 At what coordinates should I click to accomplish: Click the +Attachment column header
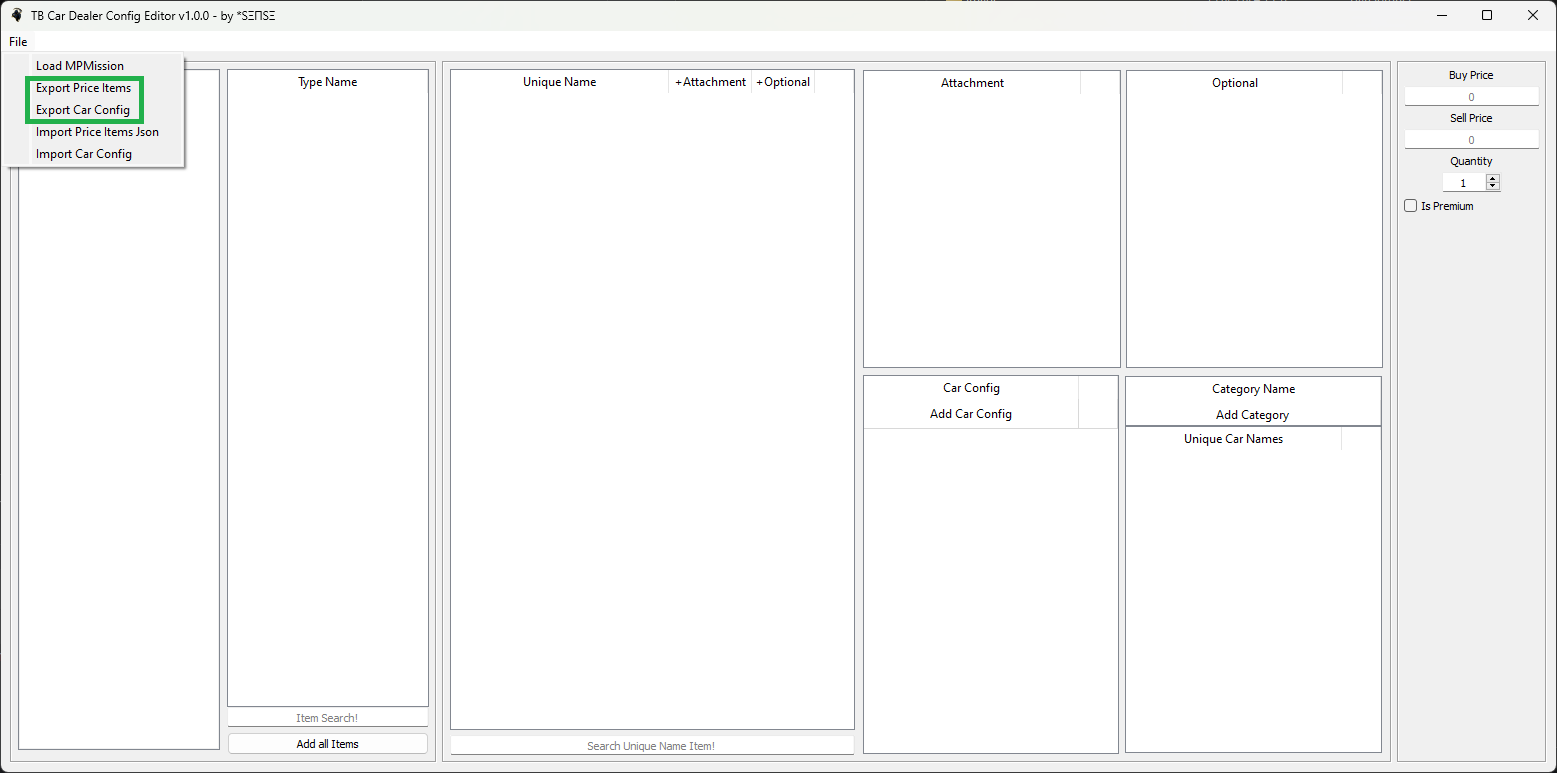[x=710, y=82]
